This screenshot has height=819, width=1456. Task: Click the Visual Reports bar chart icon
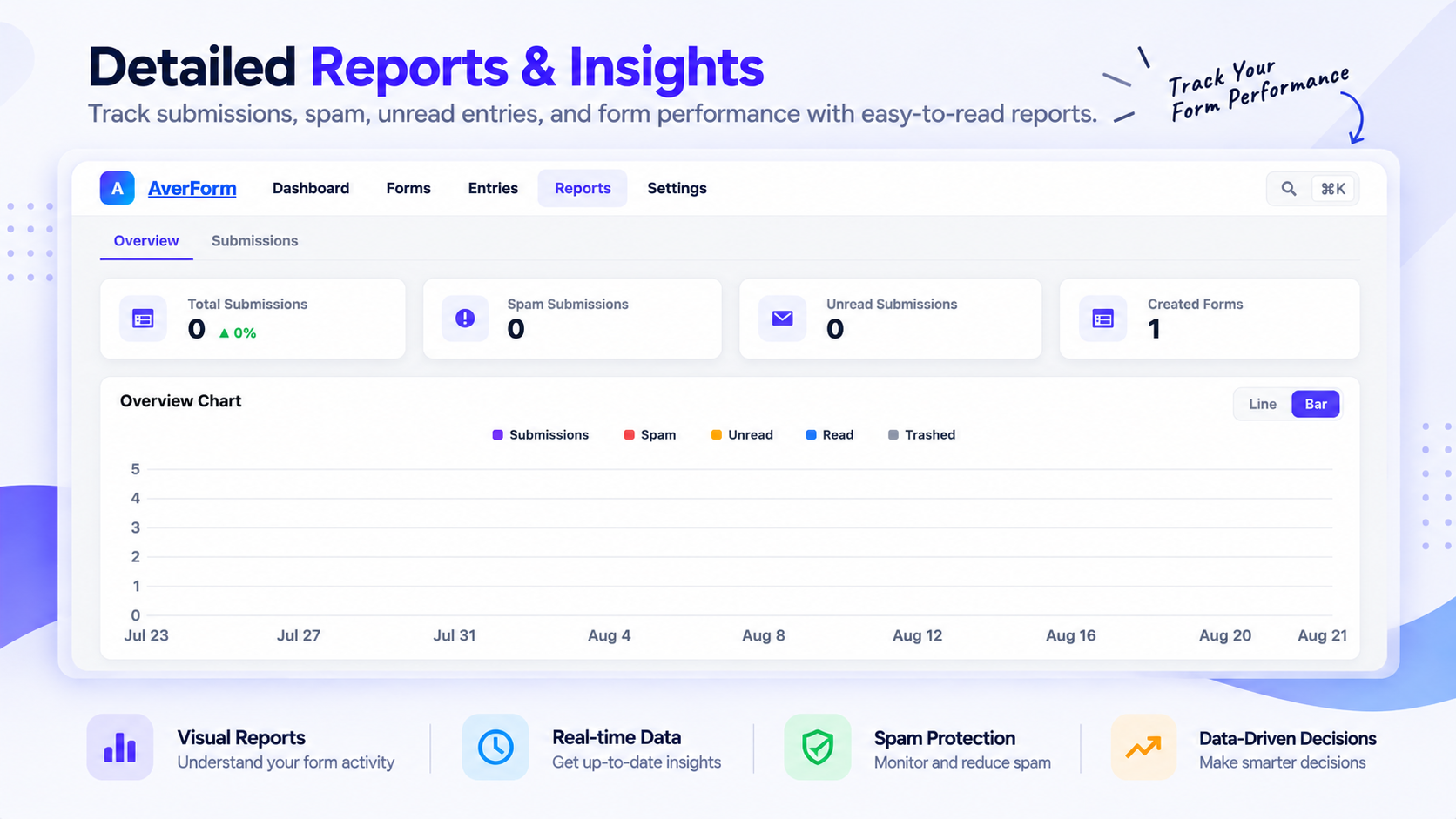pyautogui.click(x=120, y=748)
